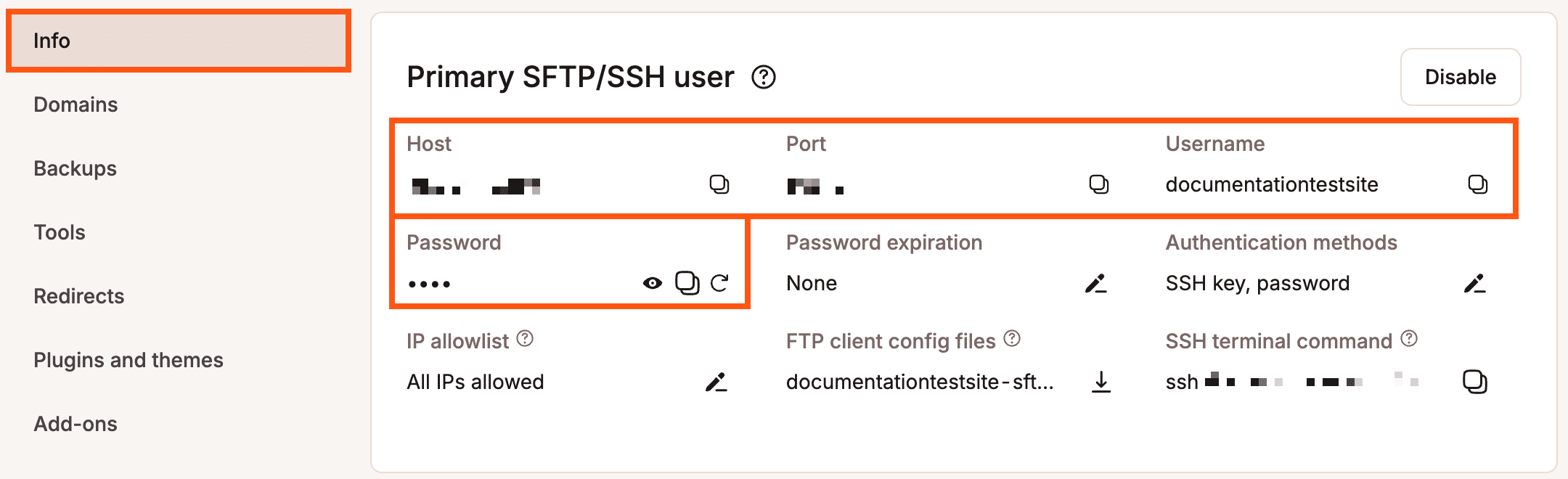Switch to the Domains section
The image size is (1568, 479).
tap(75, 105)
